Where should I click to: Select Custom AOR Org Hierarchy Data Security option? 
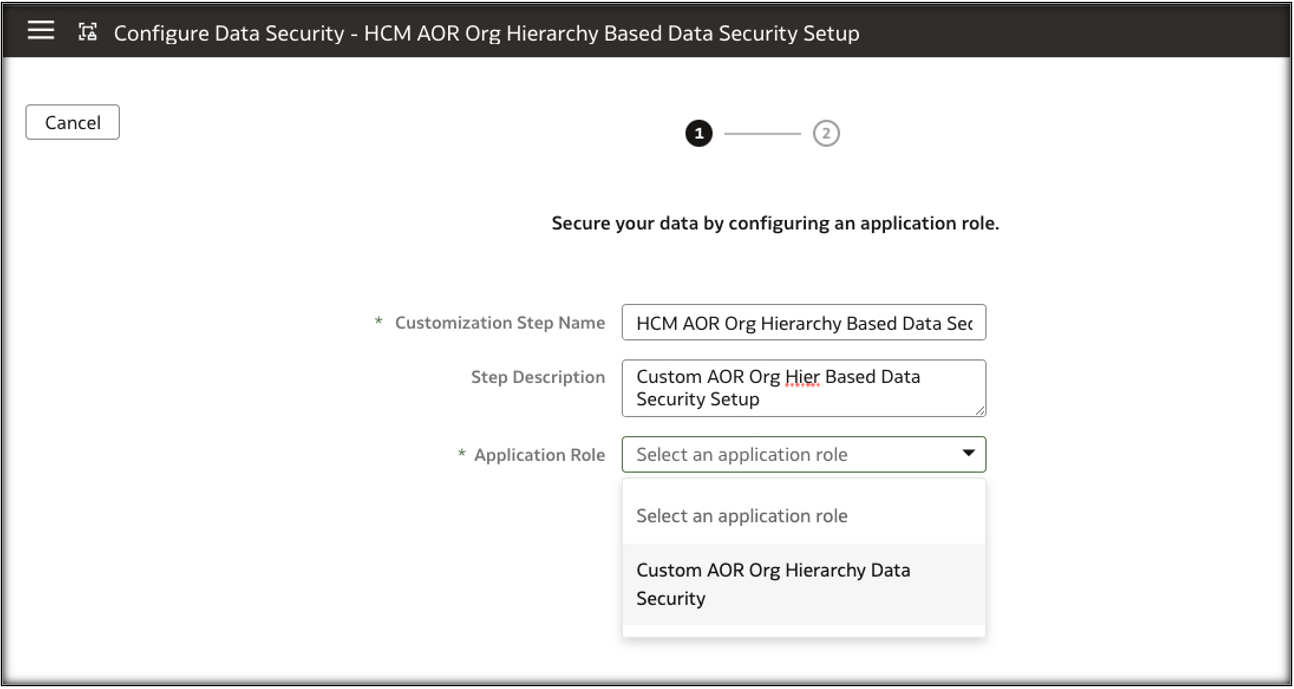click(x=772, y=584)
